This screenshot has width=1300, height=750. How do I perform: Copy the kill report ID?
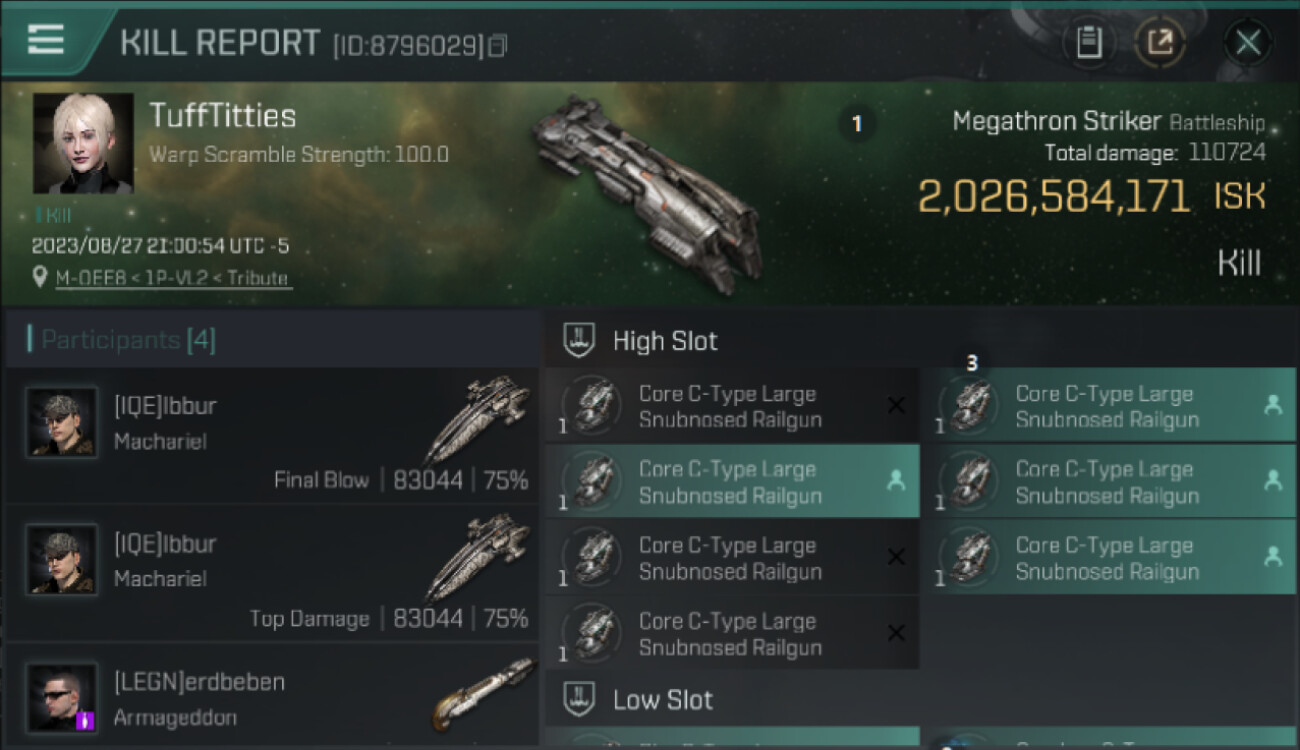pos(497,45)
